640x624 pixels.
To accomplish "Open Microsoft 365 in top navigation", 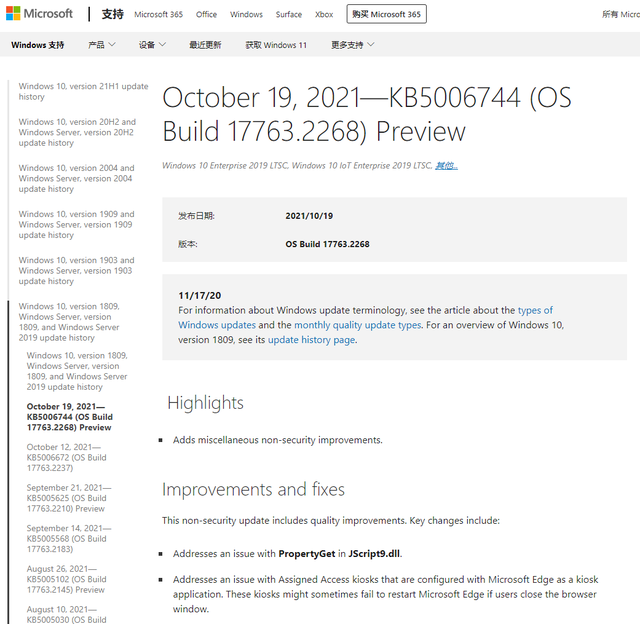I will pyautogui.click(x=158, y=14).
